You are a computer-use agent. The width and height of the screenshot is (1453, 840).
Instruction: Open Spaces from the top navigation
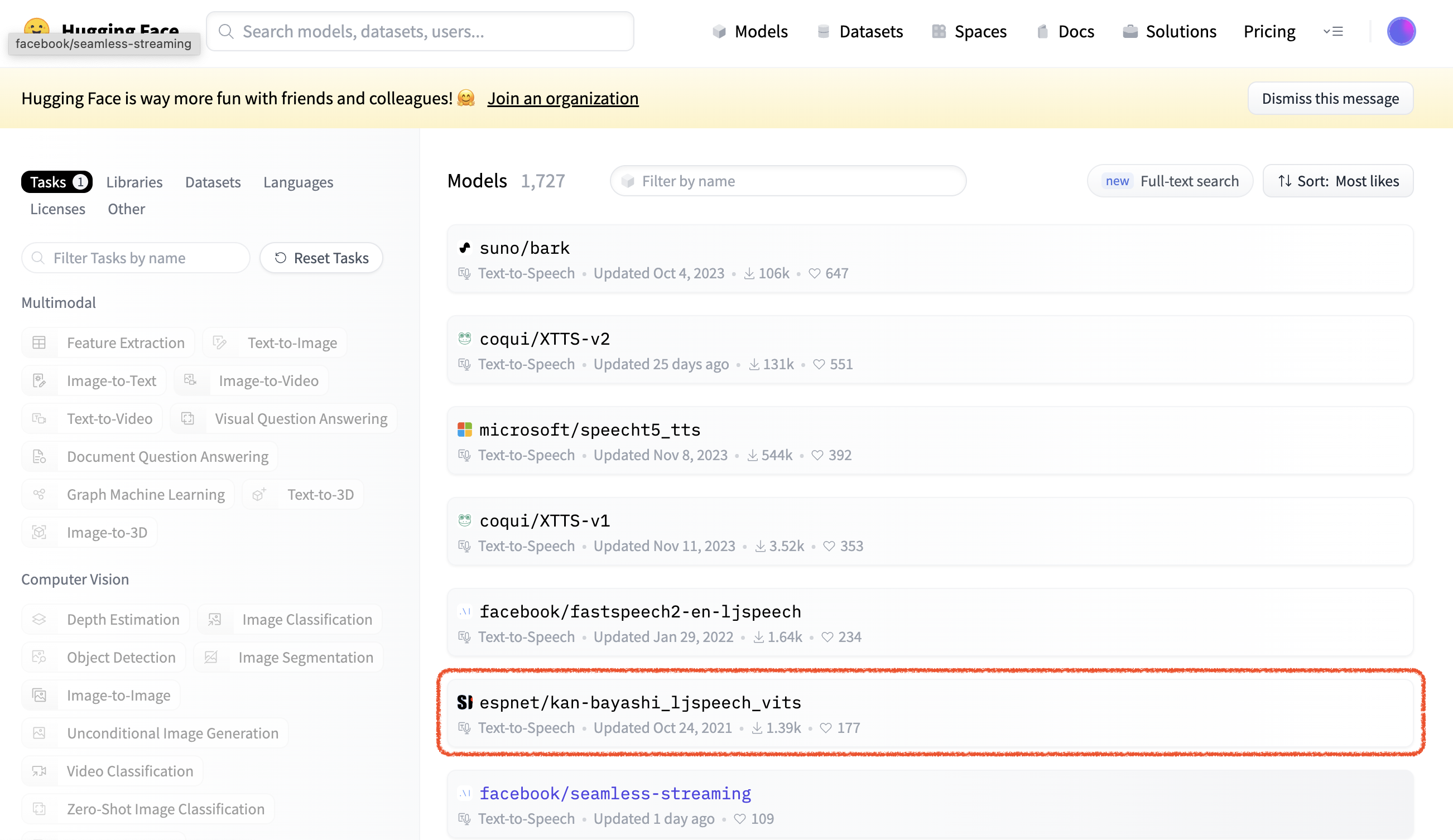click(x=969, y=31)
